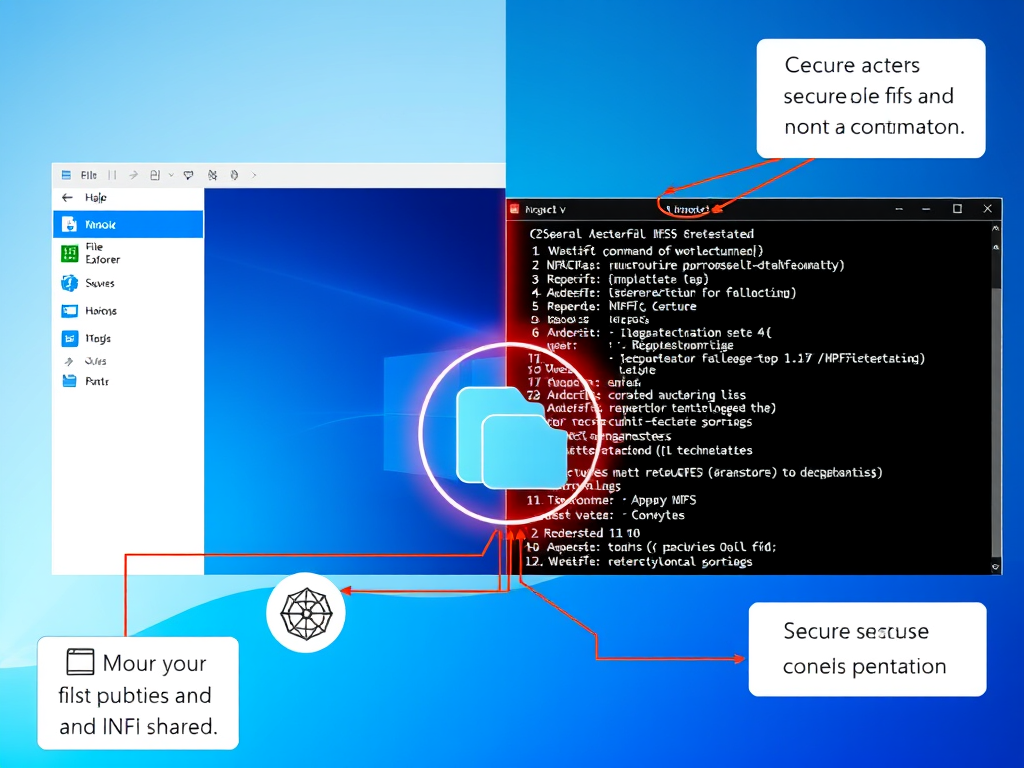Expand the small dropdown chevron beside the save icon
This screenshot has height=768, width=1024.
coord(171,175)
